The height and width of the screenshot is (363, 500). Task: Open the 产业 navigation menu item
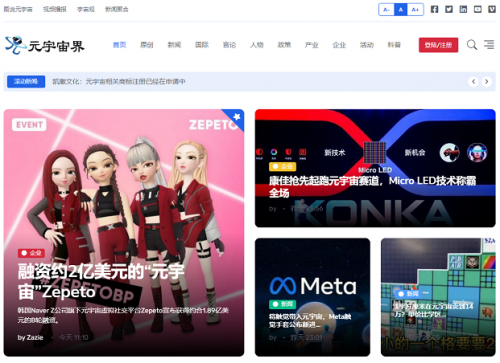coord(312,45)
